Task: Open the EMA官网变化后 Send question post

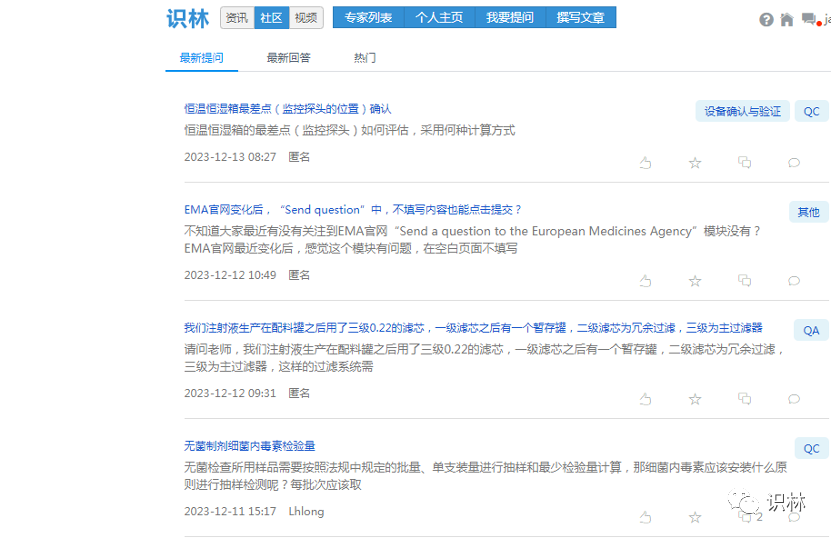Action: pyautogui.click(x=352, y=210)
